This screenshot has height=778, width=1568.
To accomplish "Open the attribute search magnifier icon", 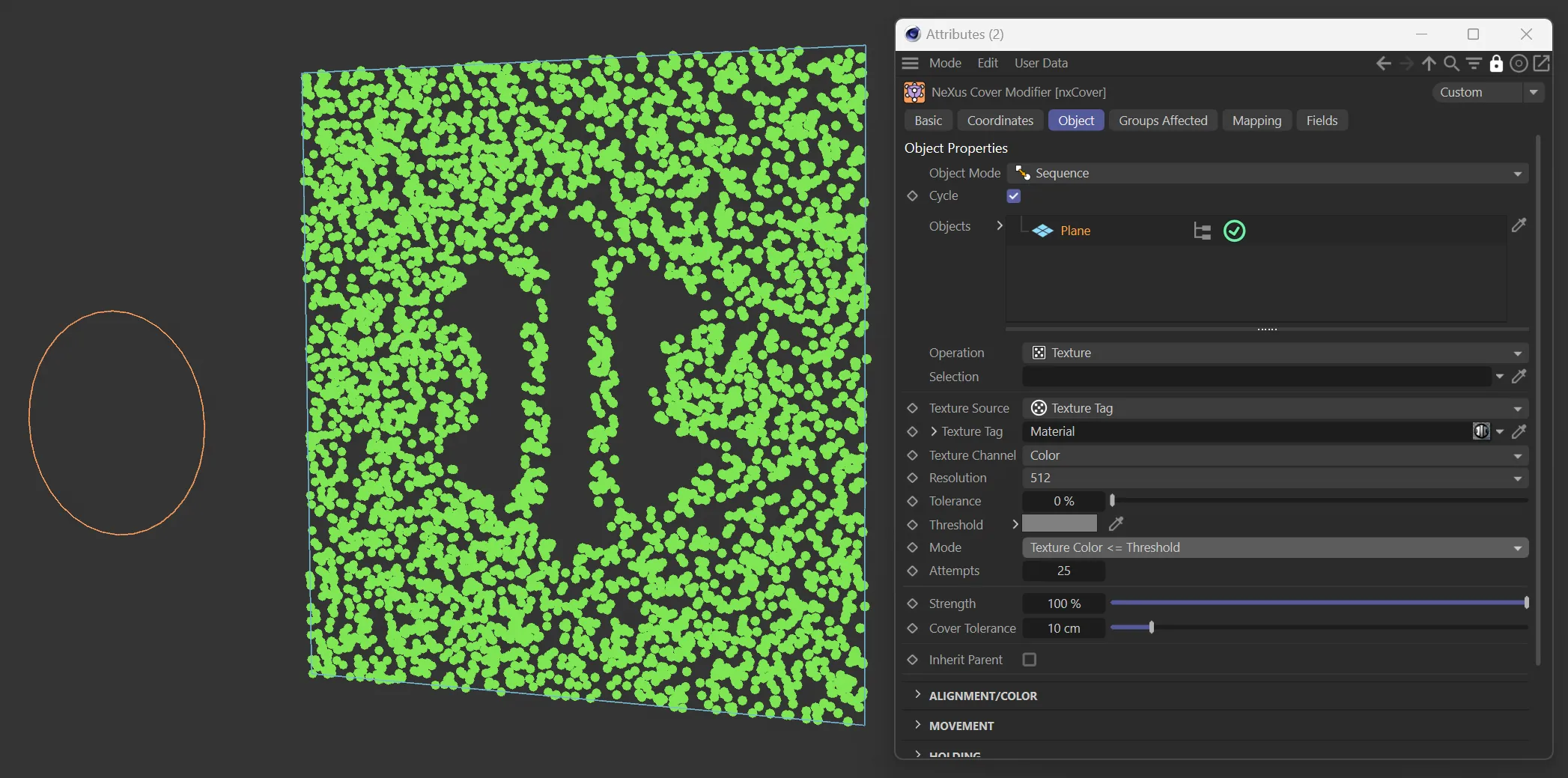I will 1451,64.
